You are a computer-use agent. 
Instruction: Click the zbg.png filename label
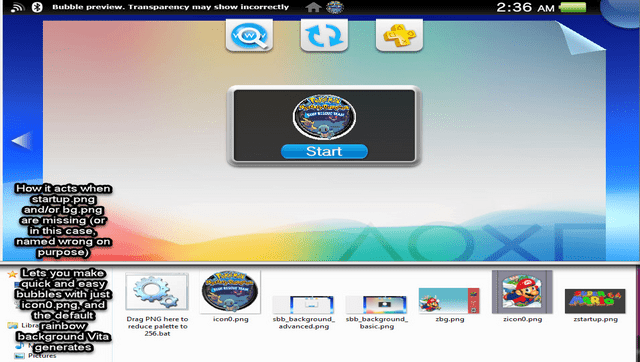[449, 319]
